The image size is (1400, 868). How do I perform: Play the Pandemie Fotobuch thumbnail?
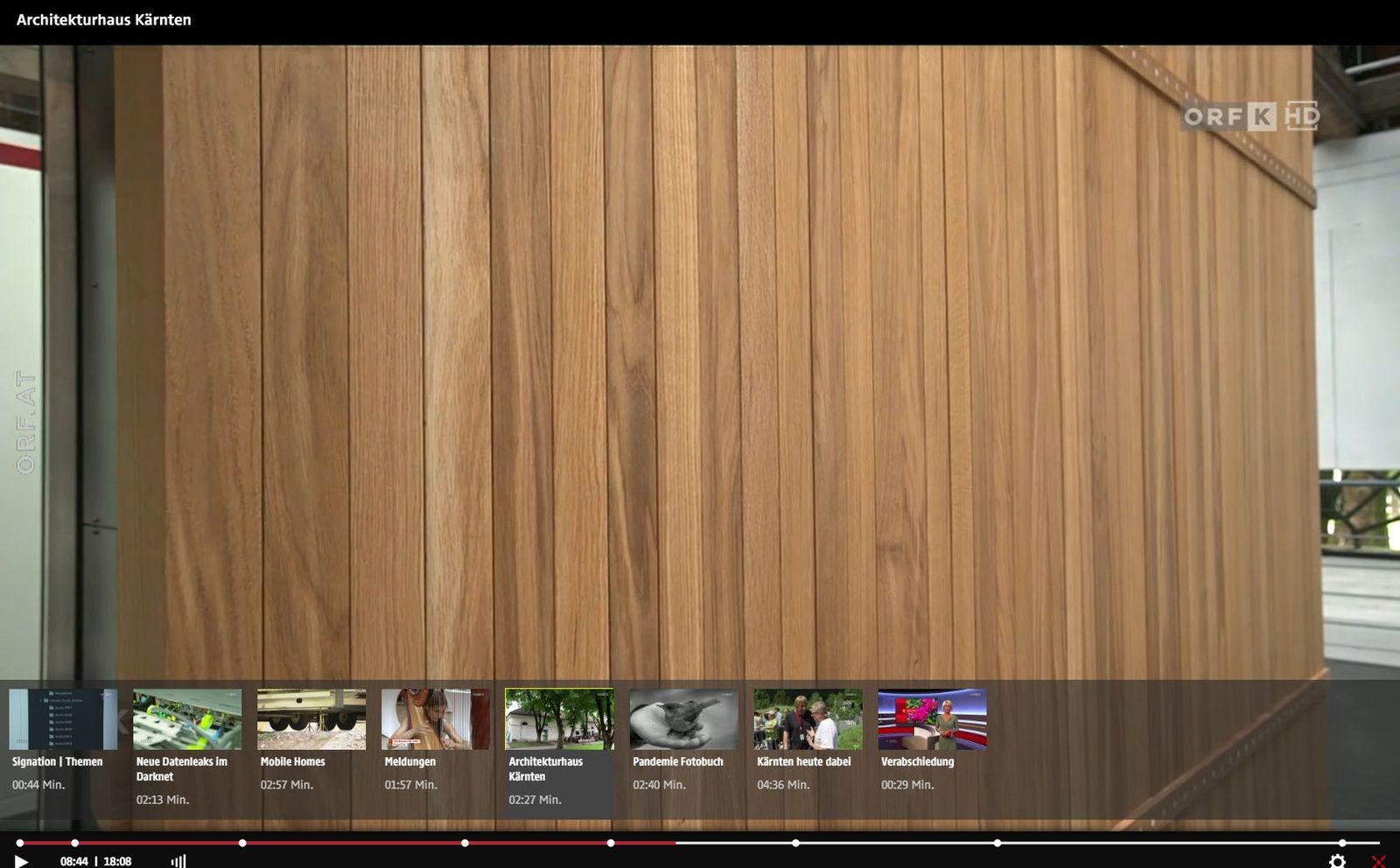coord(684,719)
